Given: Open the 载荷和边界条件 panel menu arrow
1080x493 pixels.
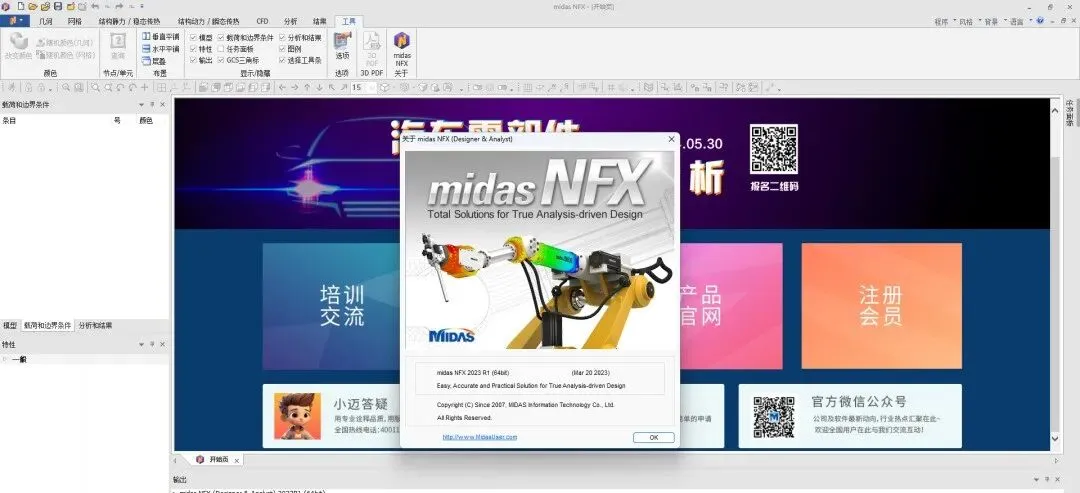Looking at the screenshot, I should point(141,105).
